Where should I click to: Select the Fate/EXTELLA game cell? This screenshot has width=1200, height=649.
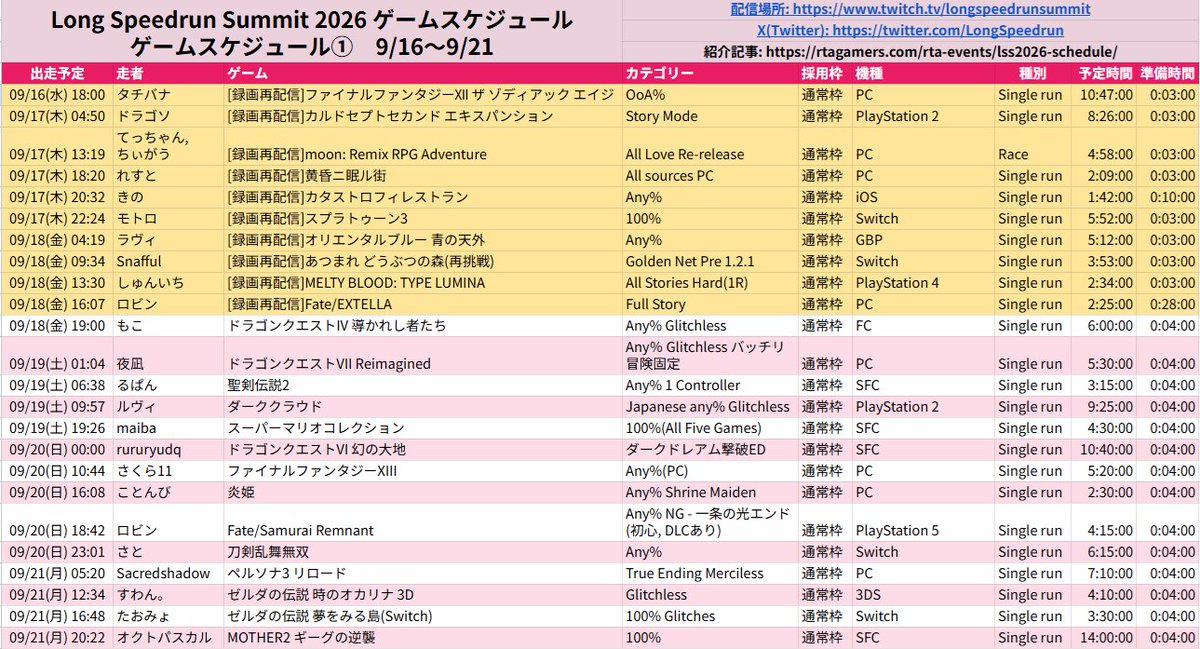[422, 304]
